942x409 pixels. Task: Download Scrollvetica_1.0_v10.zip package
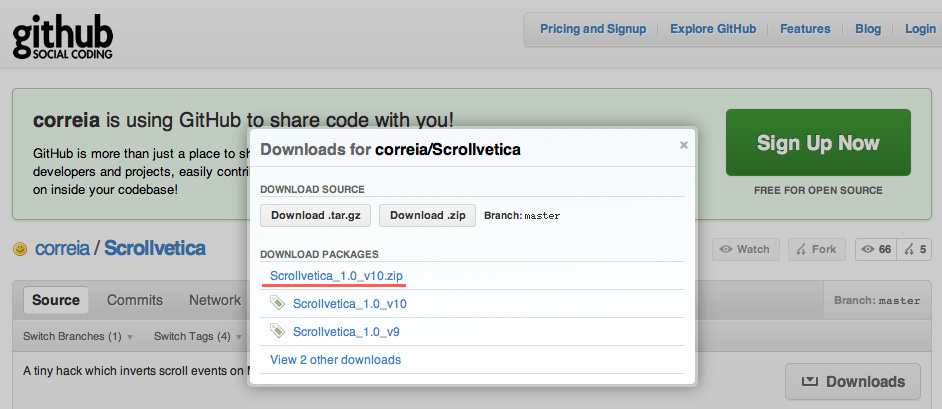pos(336,276)
